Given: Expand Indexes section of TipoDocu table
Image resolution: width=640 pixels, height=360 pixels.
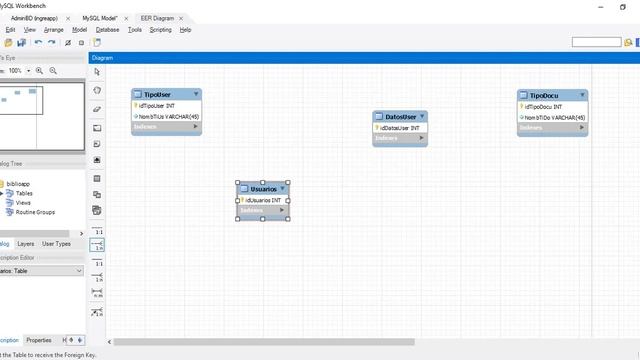Looking at the screenshot, I should pos(582,127).
